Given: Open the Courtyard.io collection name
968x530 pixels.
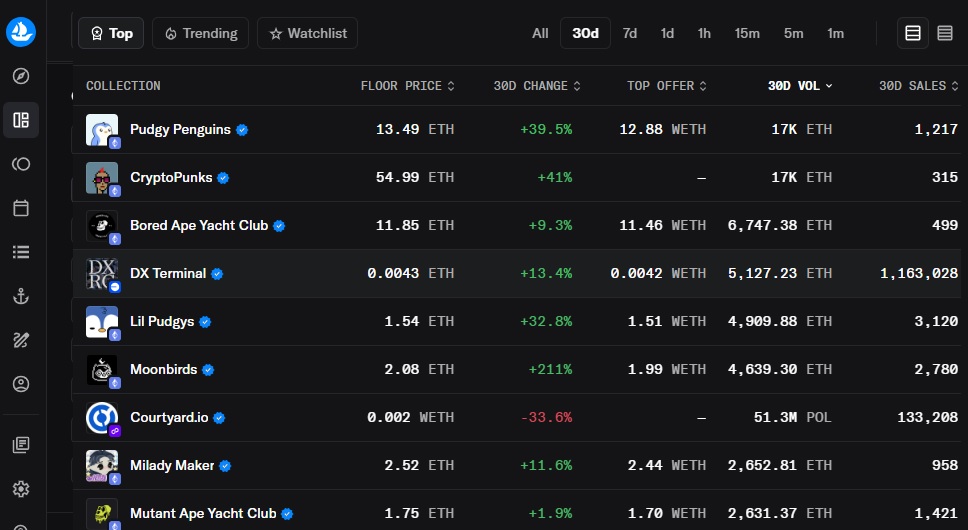Looking at the screenshot, I should 169,418.
